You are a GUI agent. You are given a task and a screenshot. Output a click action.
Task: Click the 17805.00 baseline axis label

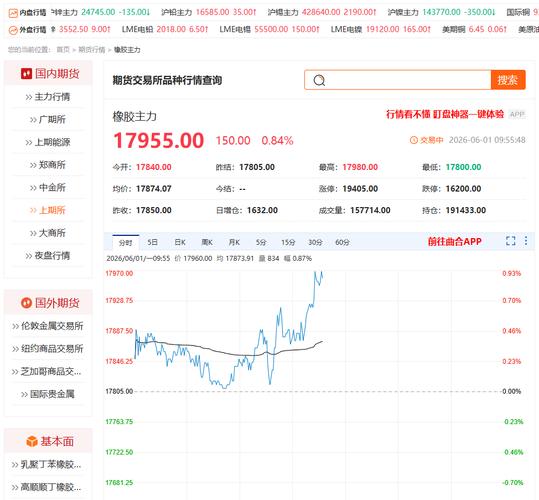point(119,391)
